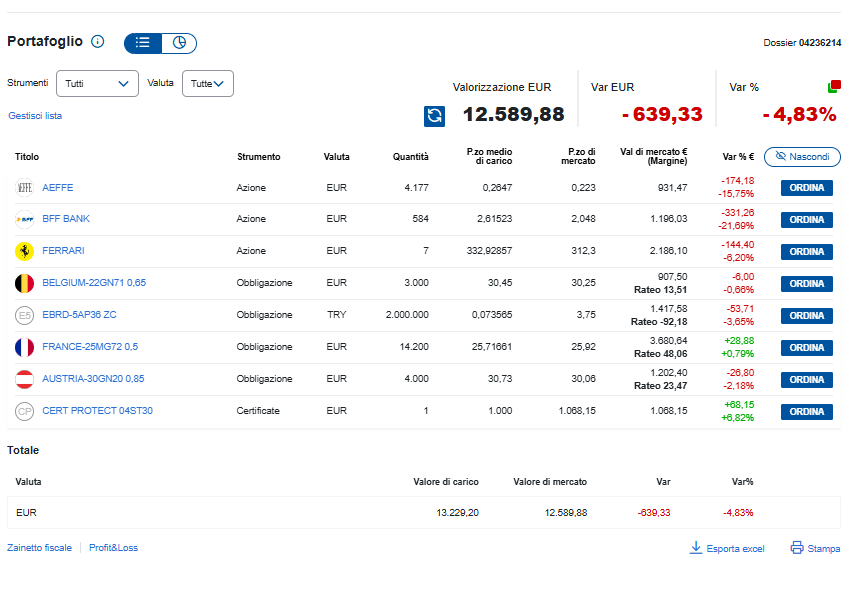Switch to list view toggle

[143, 43]
